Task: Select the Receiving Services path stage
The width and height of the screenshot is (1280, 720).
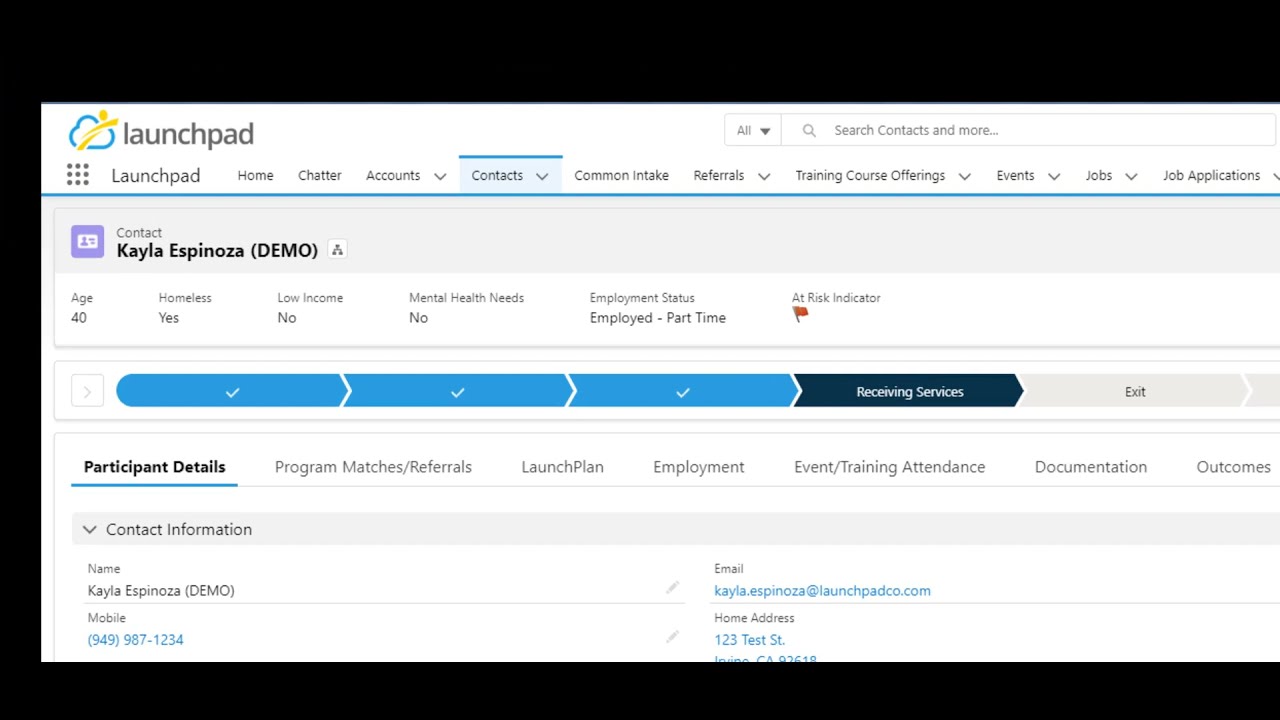Action: (x=909, y=392)
